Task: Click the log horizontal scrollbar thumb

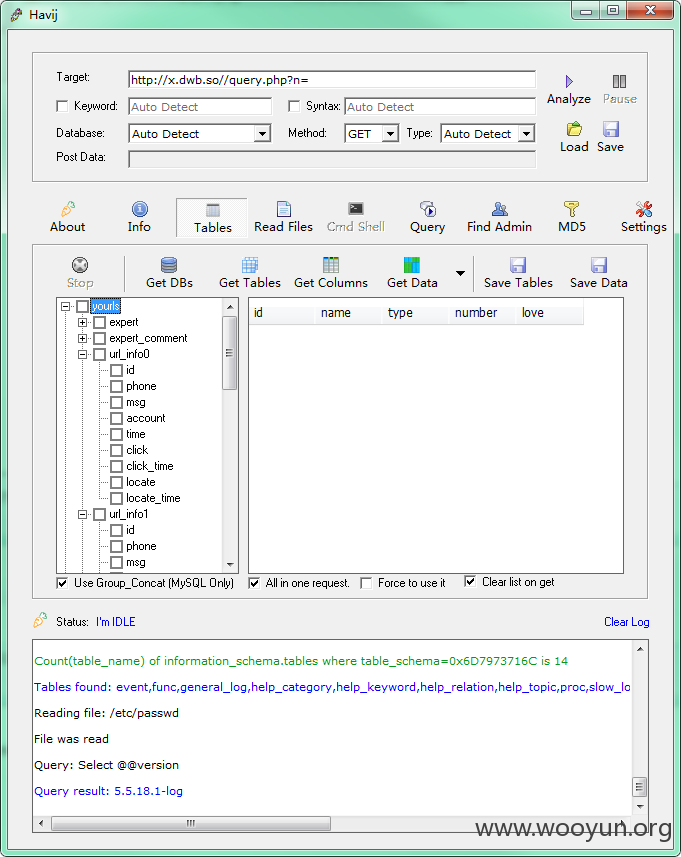Action: [191, 823]
